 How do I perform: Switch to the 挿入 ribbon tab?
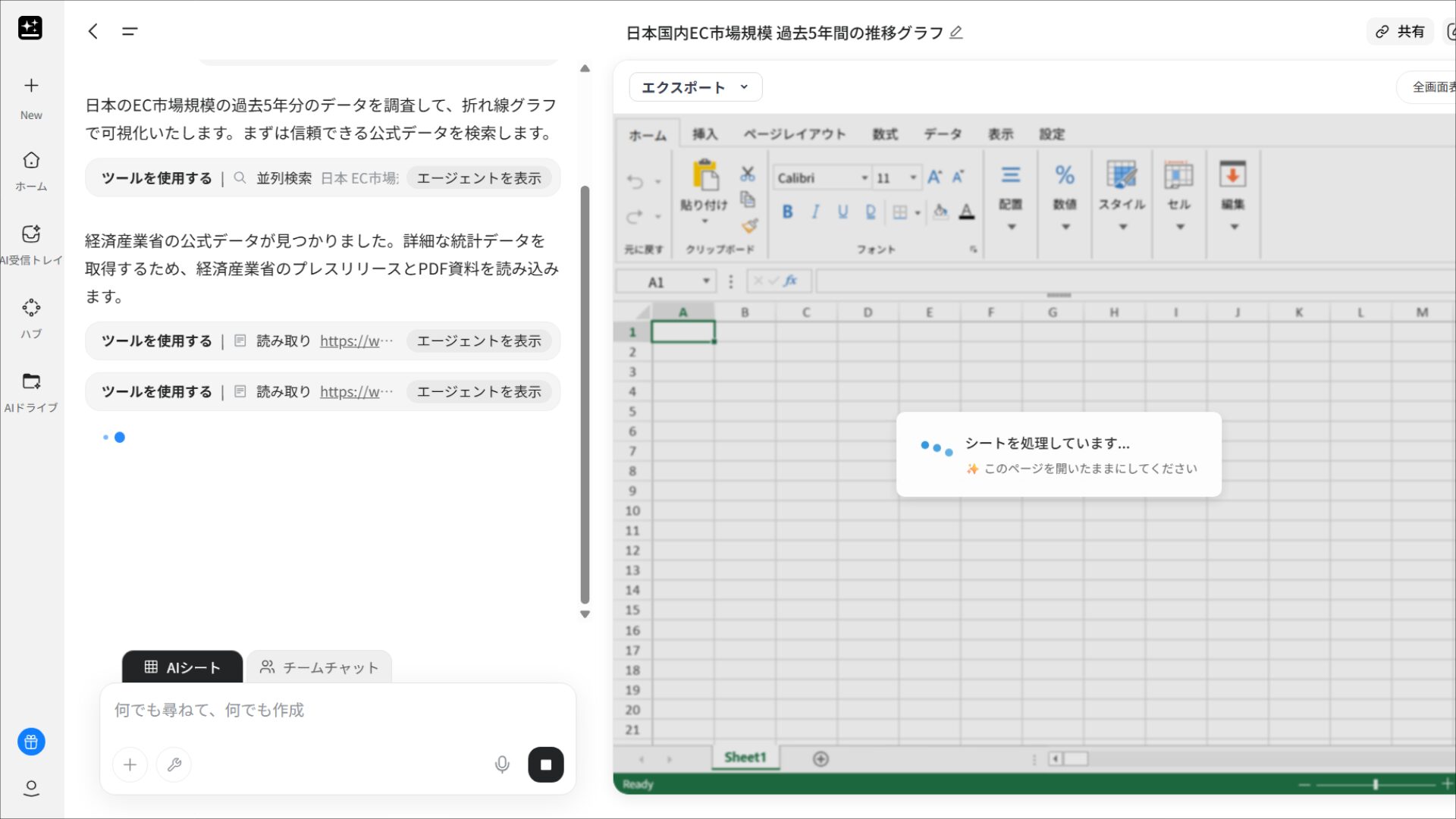tap(705, 133)
